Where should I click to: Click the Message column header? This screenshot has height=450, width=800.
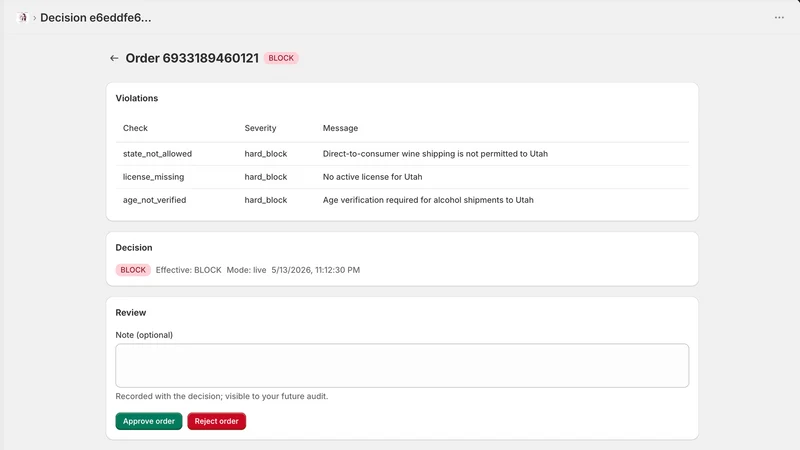click(x=340, y=128)
